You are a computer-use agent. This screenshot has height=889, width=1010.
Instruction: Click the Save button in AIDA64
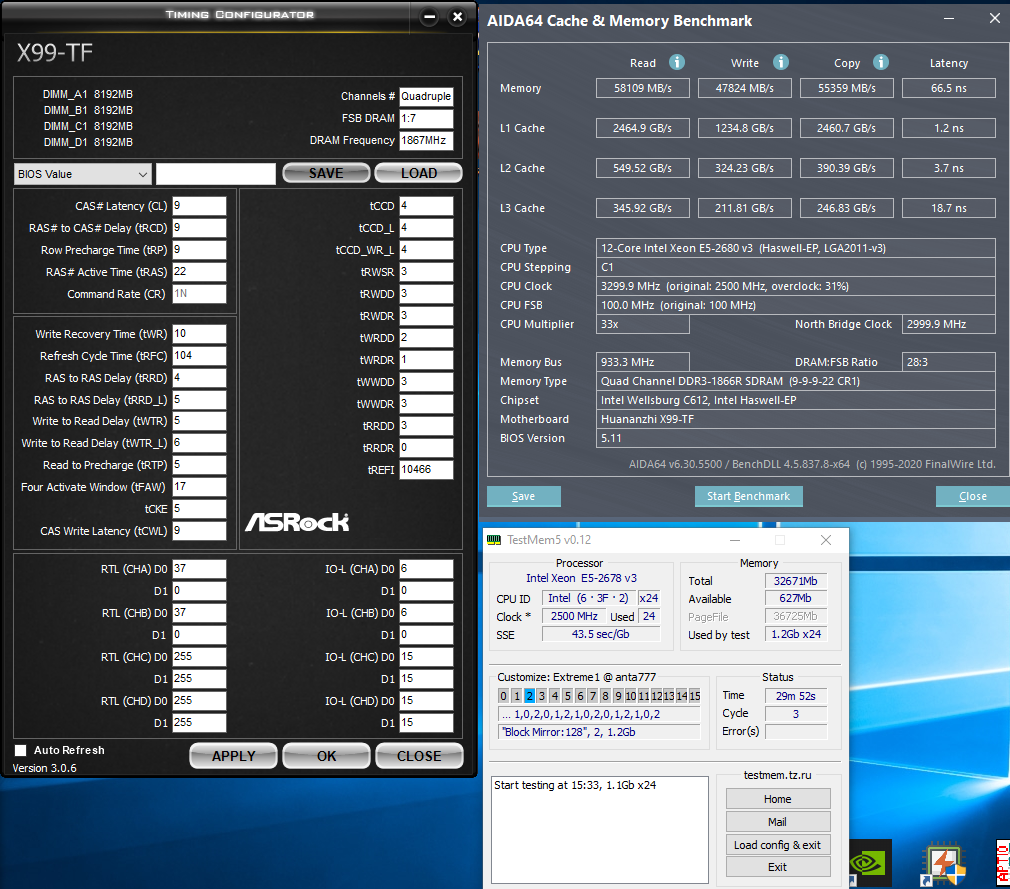(524, 496)
